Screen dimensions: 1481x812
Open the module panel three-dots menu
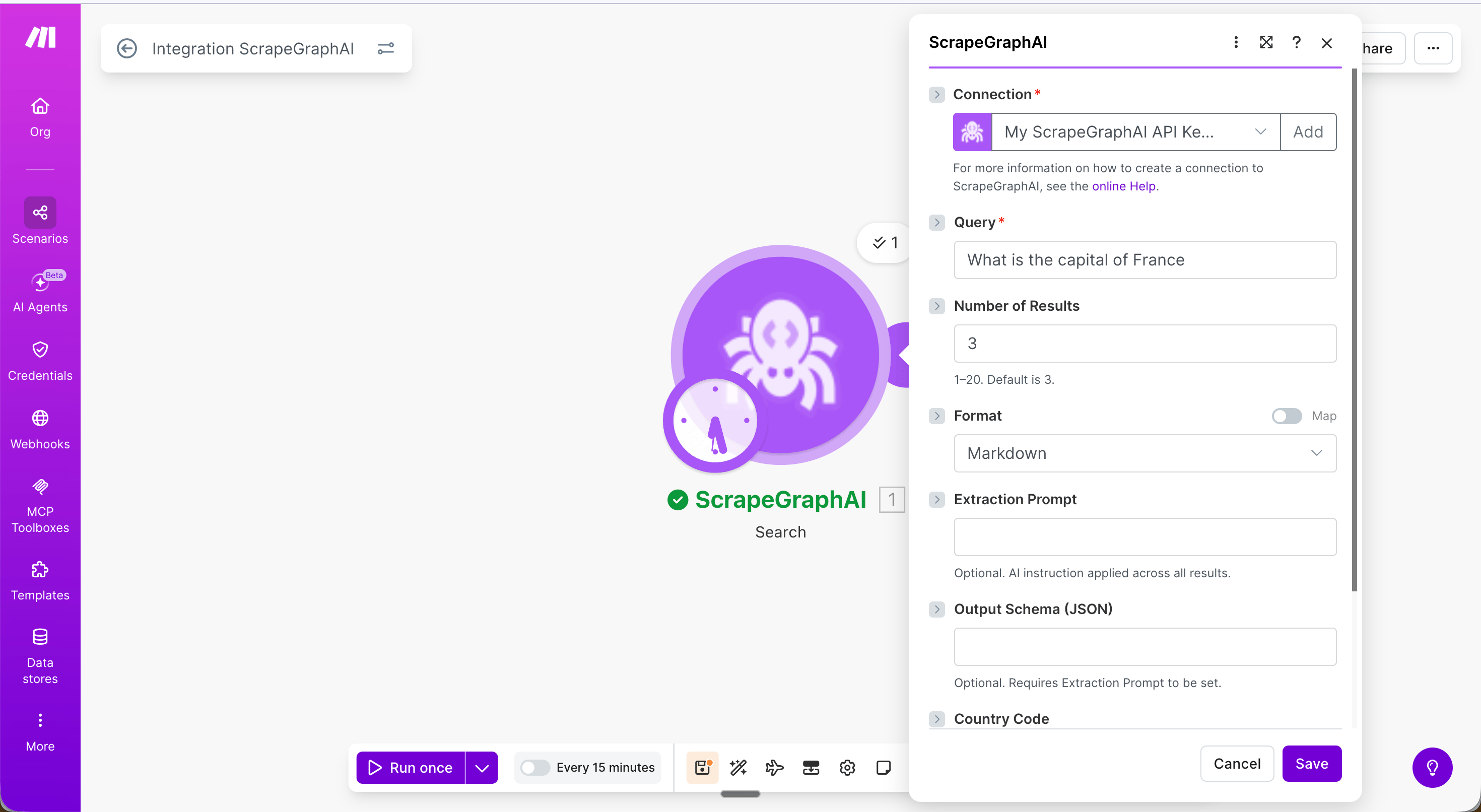pos(1236,42)
